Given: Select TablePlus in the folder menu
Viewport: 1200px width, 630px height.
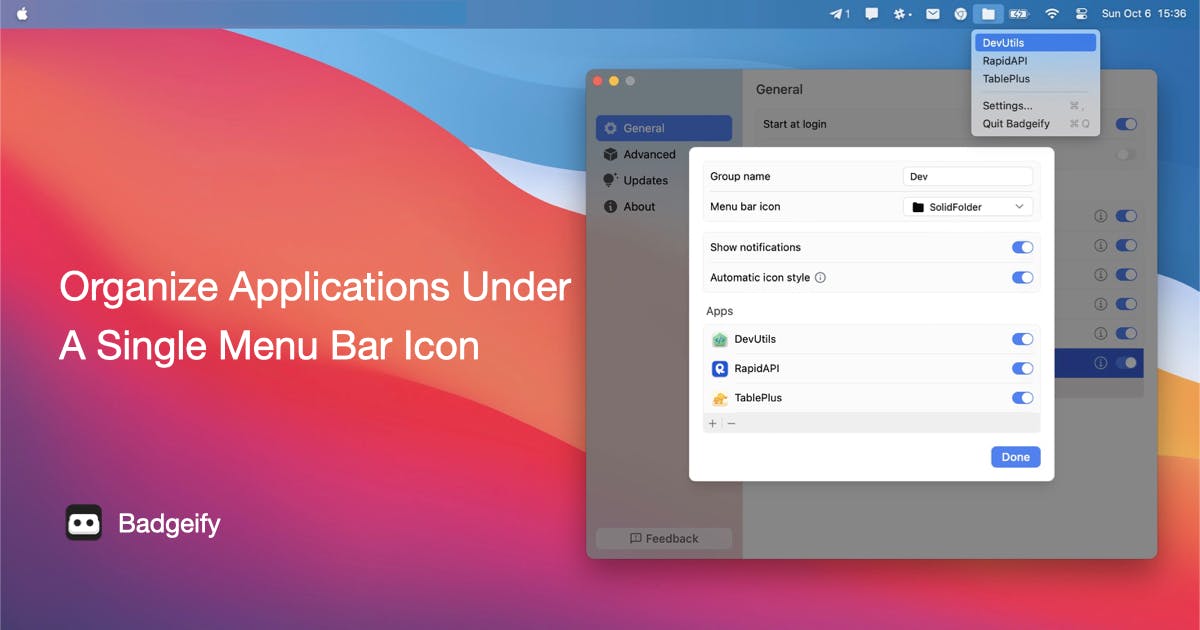Looking at the screenshot, I should [1036, 79].
